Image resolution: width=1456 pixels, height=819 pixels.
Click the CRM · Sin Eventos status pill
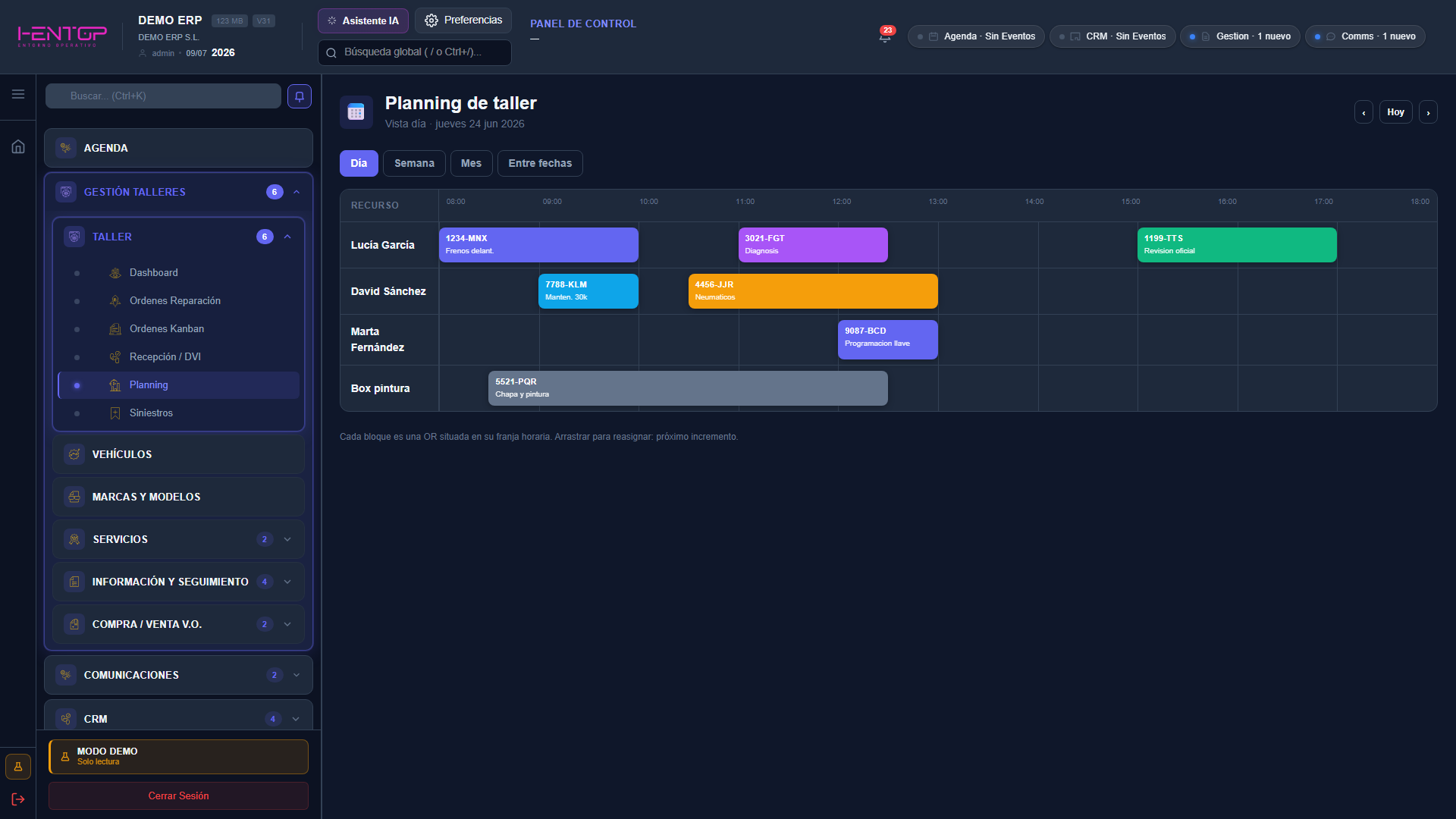1112,36
